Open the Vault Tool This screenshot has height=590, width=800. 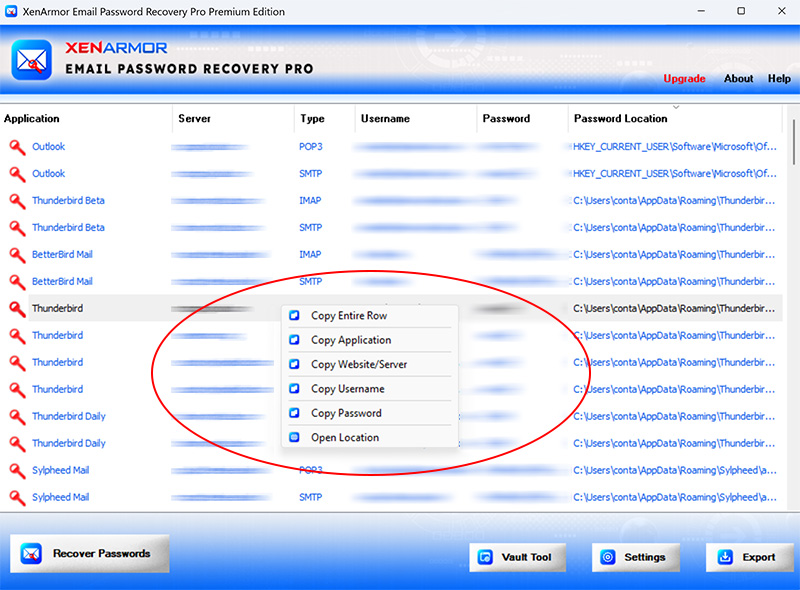pyautogui.click(x=517, y=558)
